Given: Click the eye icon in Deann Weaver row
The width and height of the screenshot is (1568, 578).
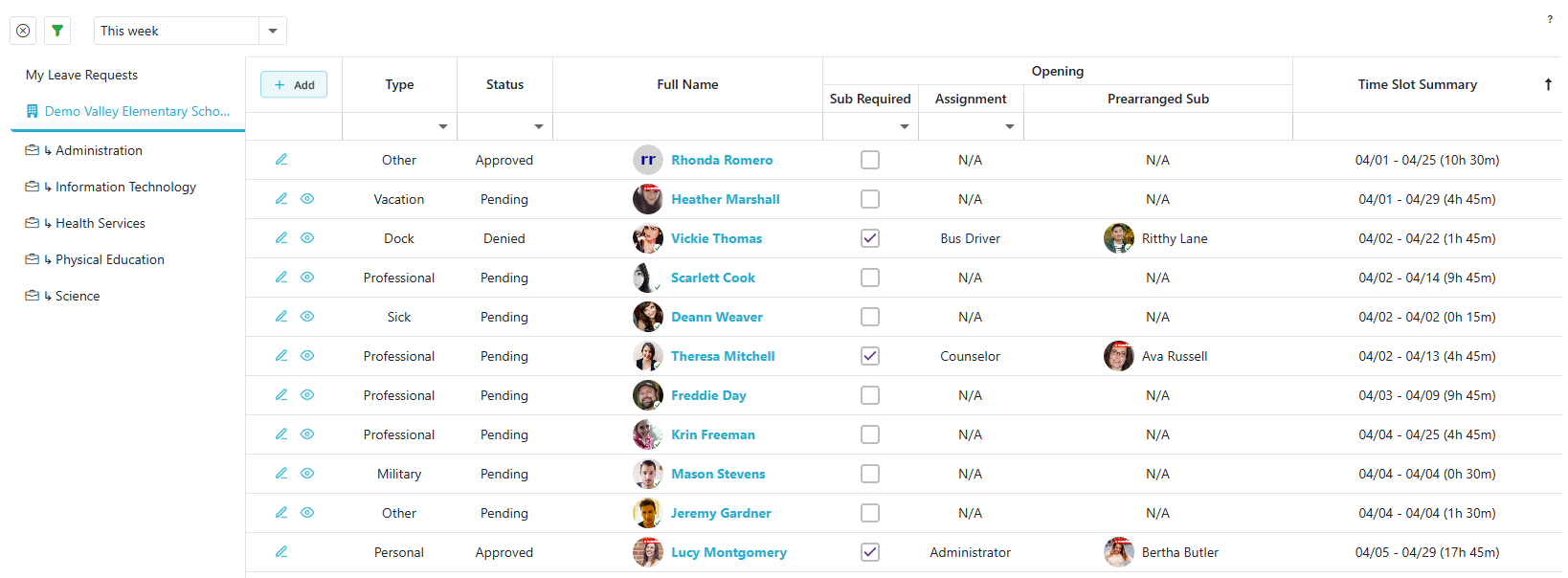Looking at the screenshot, I should (307, 317).
